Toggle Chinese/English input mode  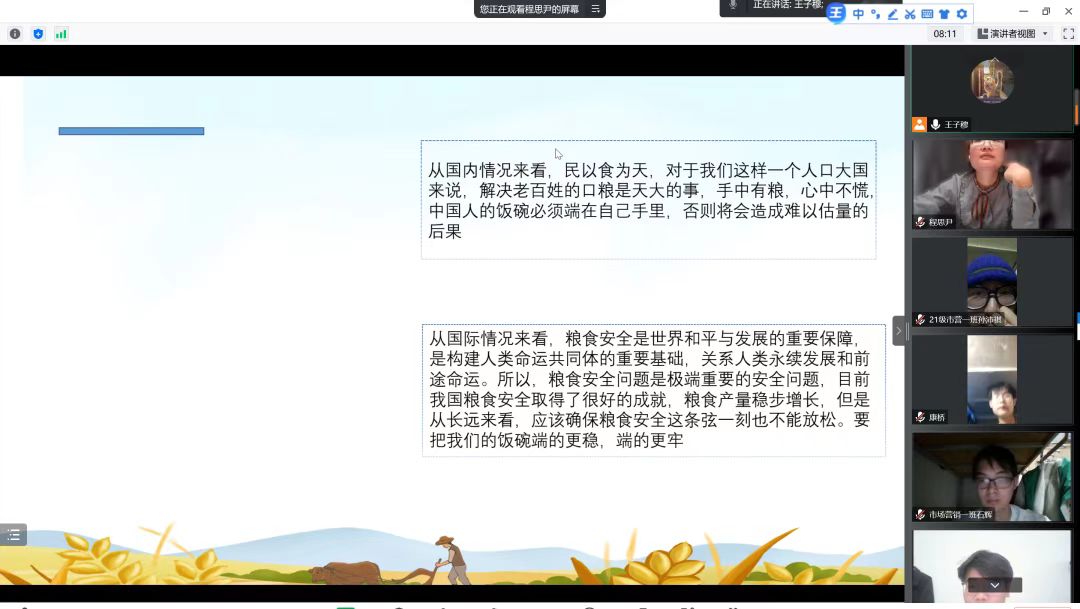click(858, 14)
